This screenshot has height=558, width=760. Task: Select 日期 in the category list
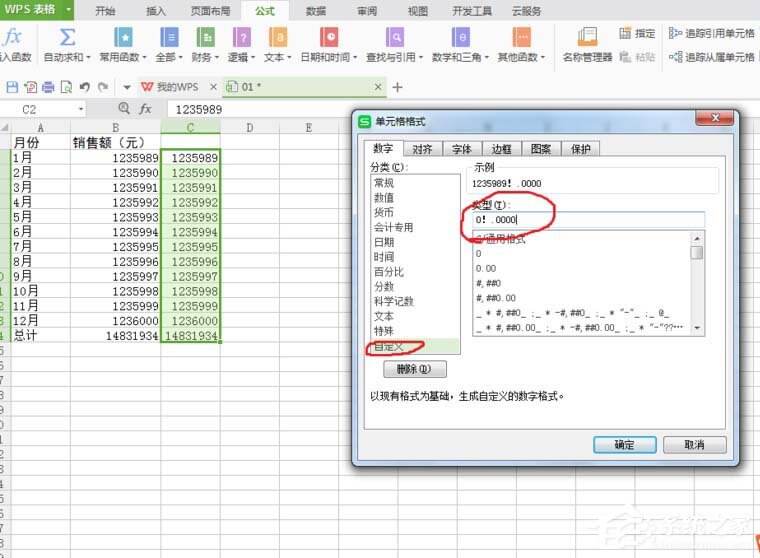click(x=384, y=242)
